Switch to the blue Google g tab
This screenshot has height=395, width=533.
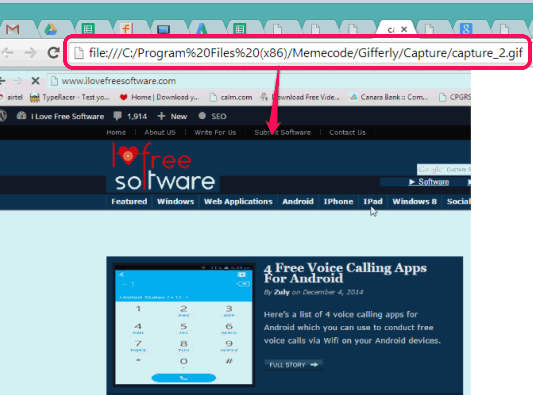tap(466, 29)
